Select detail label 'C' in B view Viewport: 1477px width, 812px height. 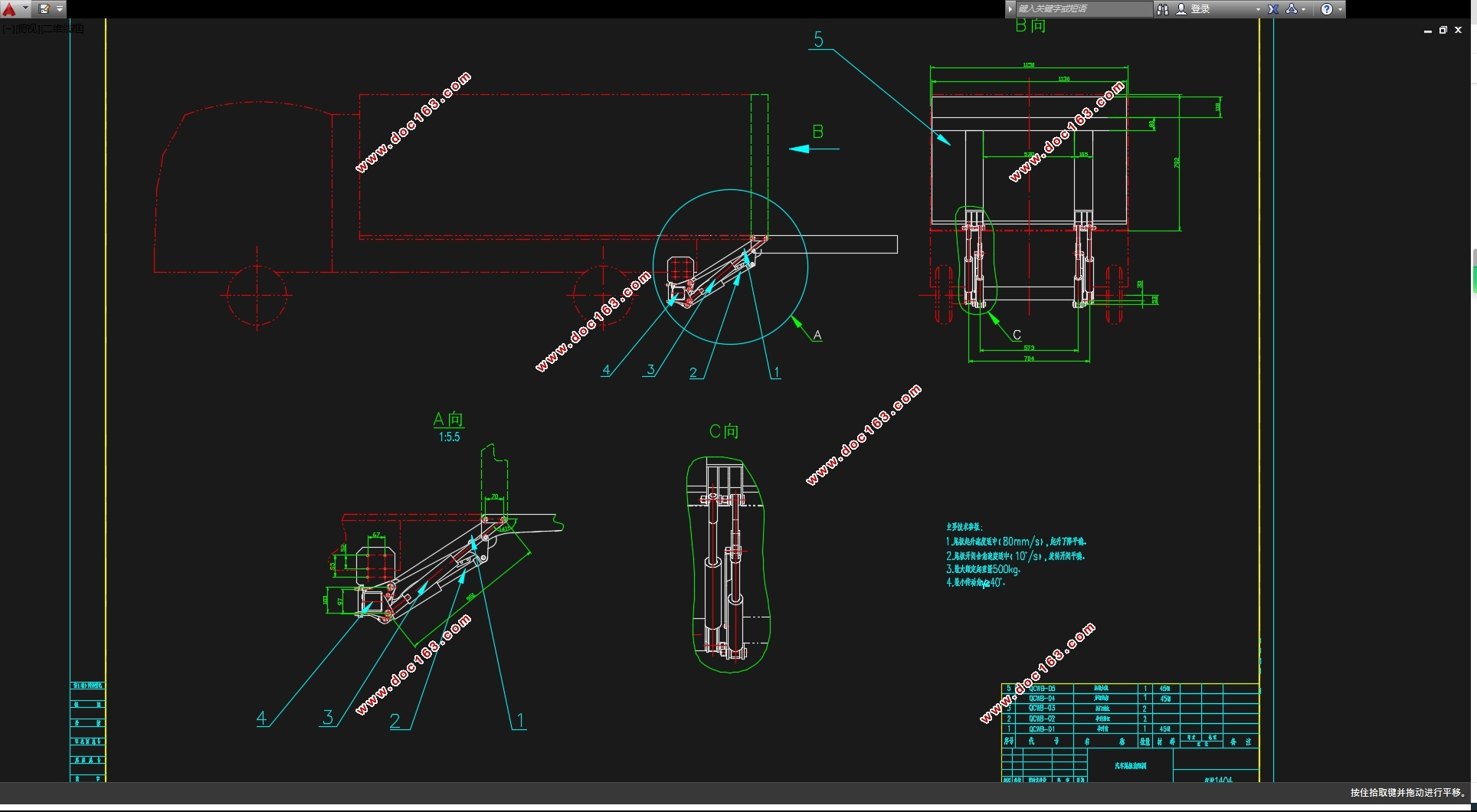[1017, 335]
